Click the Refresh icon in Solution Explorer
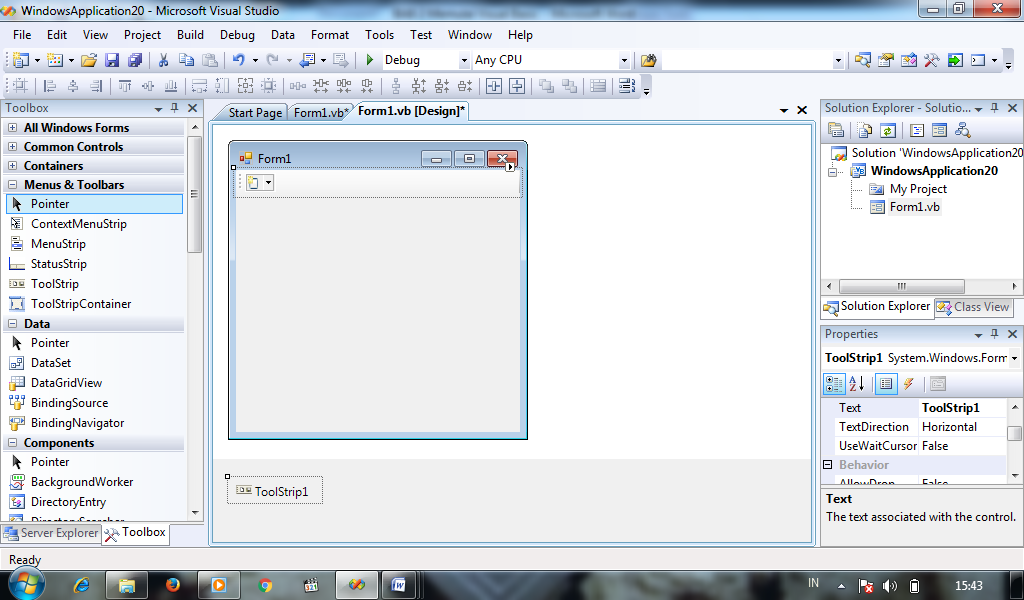This screenshot has width=1024, height=600. (x=890, y=130)
